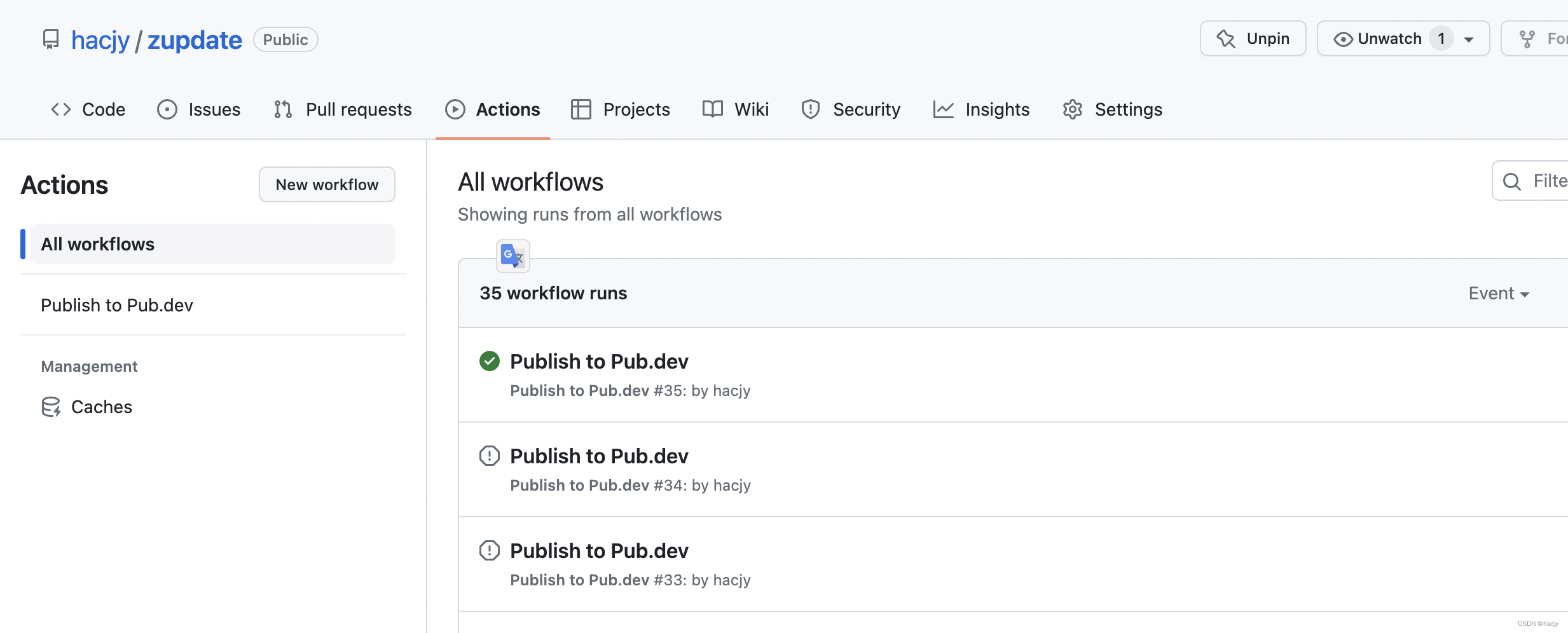Click the Unpin button

coord(1253,39)
